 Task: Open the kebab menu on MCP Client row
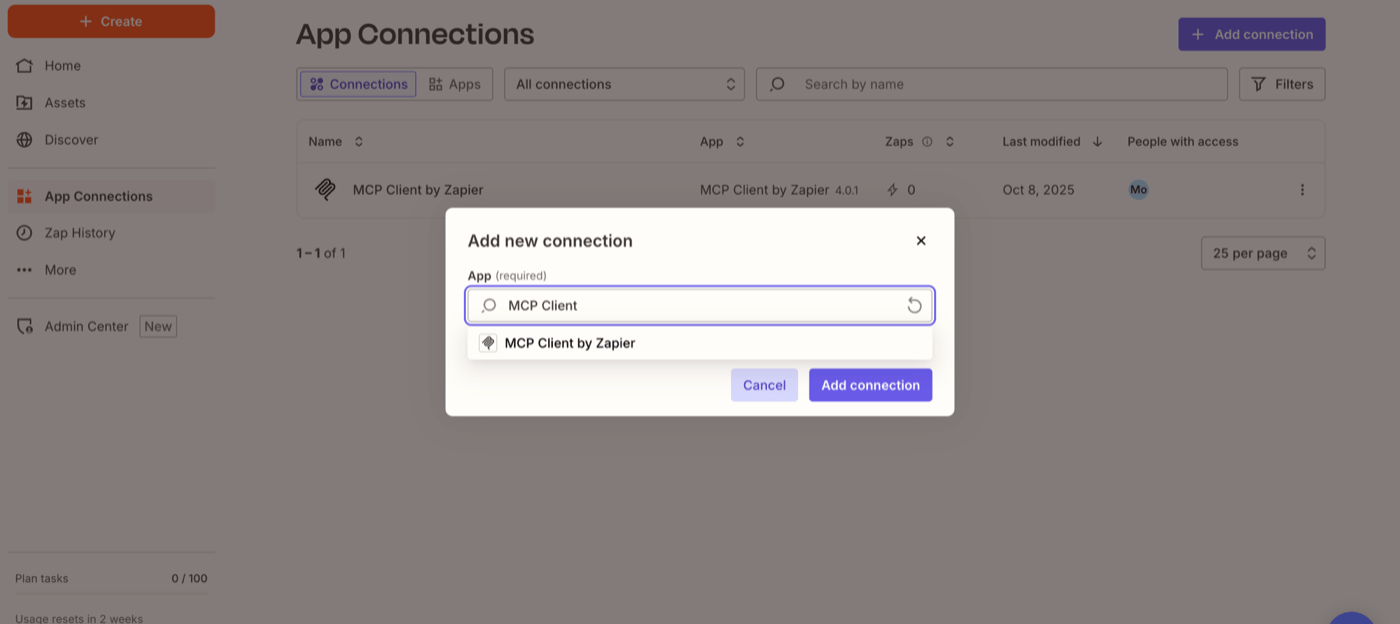pyautogui.click(x=1301, y=189)
